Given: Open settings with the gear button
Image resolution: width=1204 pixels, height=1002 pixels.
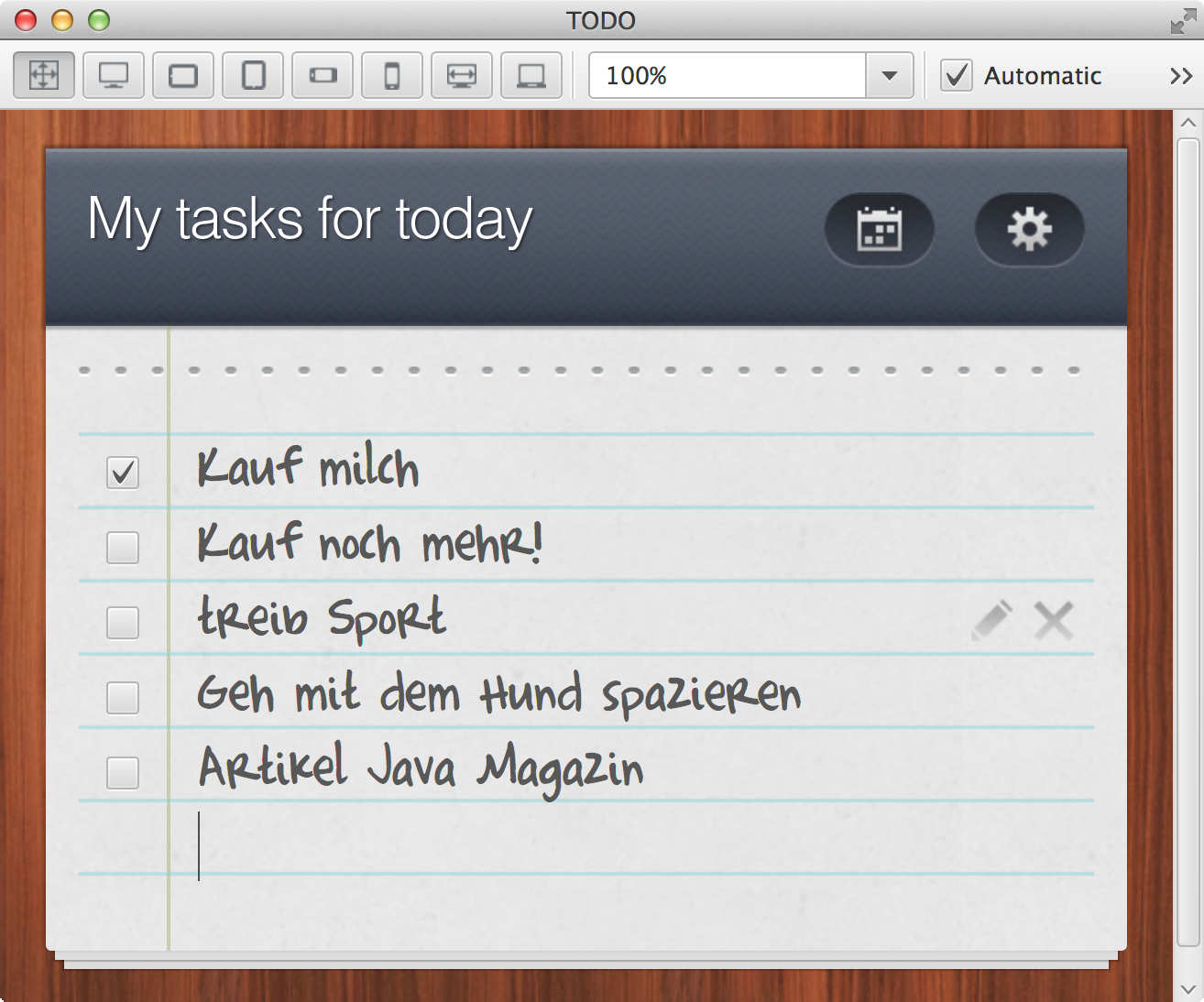Looking at the screenshot, I should [1029, 229].
